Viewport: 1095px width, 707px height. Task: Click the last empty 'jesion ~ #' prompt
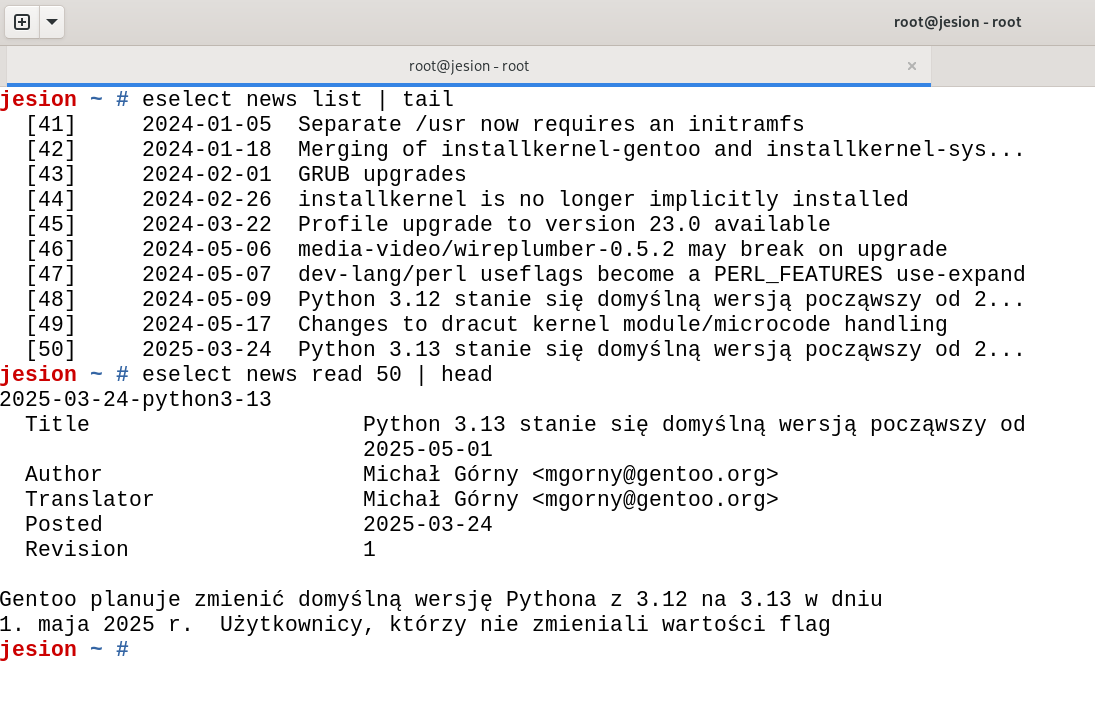click(64, 650)
